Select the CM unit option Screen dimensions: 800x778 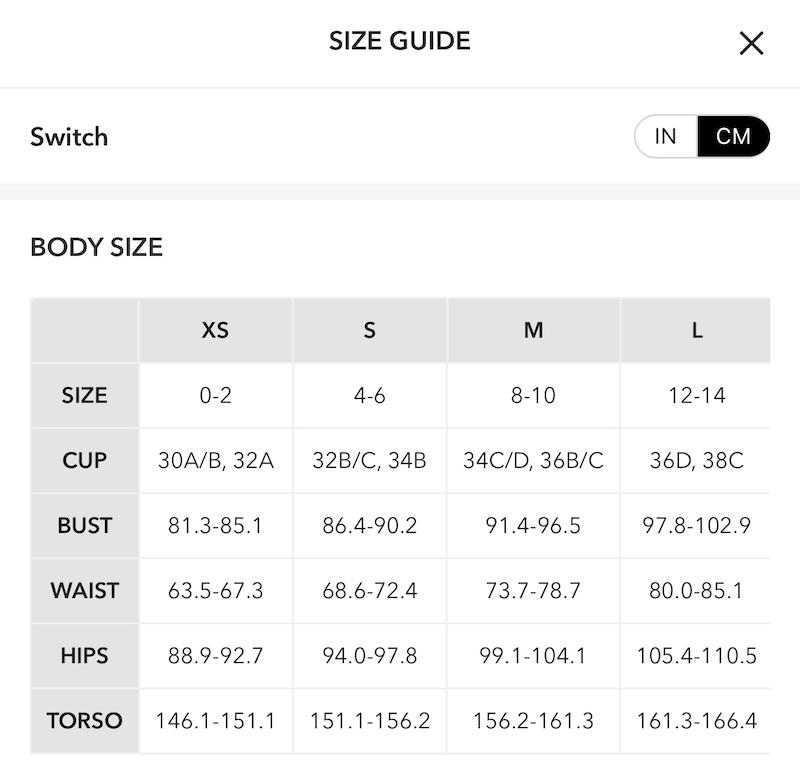(734, 136)
